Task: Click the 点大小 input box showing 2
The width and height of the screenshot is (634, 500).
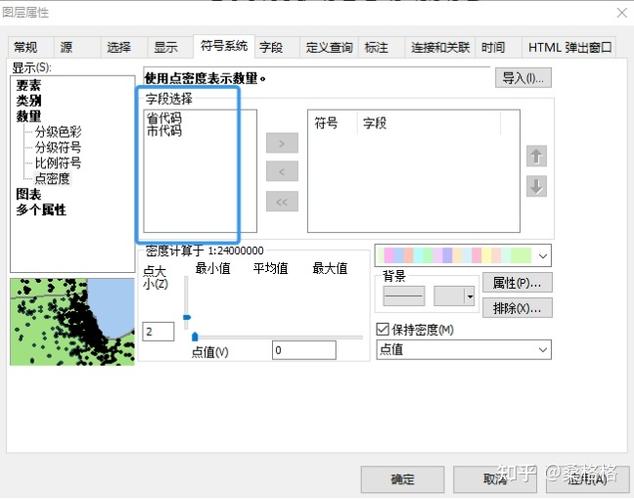Action: pos(158,332)
